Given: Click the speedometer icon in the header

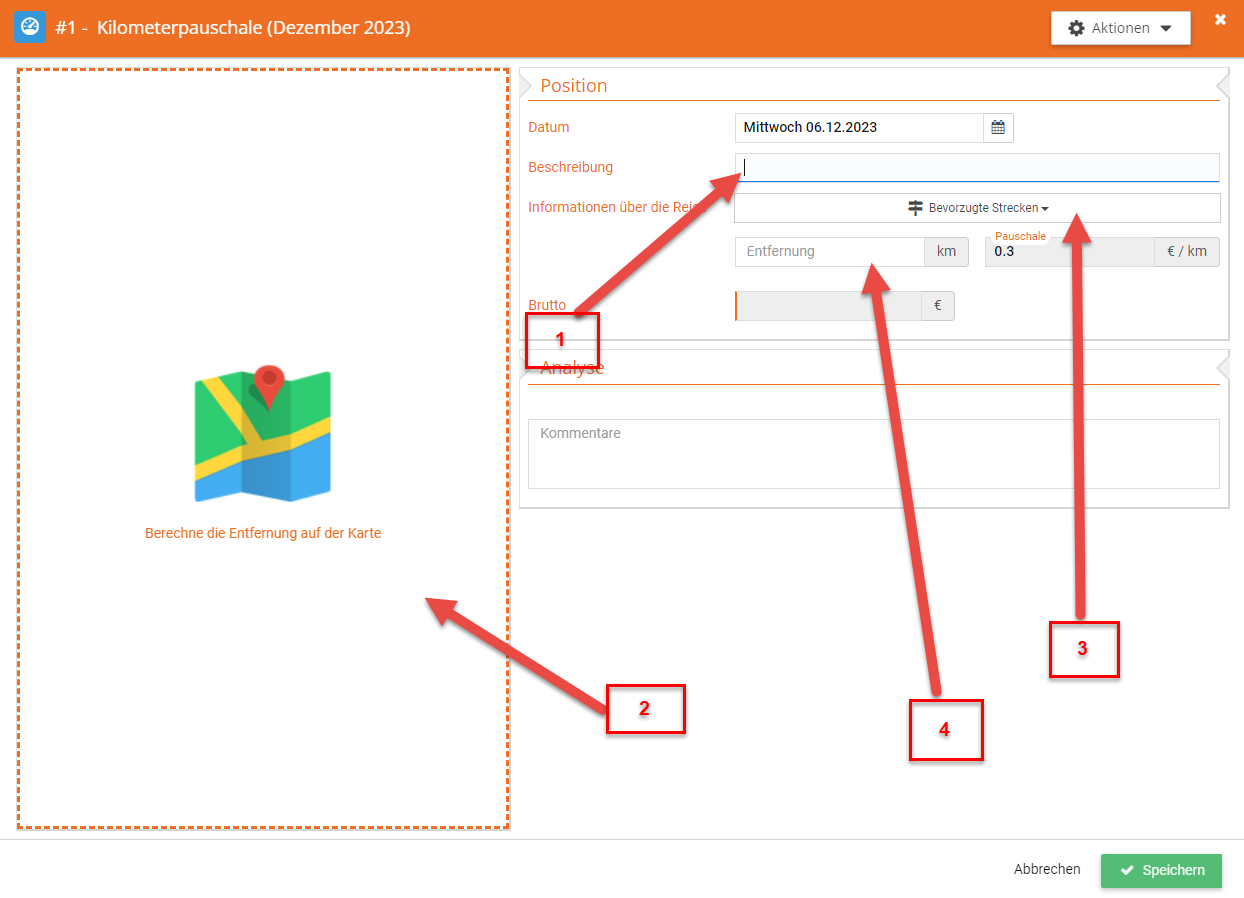Looking at the screenshot, I should (29, 27).
